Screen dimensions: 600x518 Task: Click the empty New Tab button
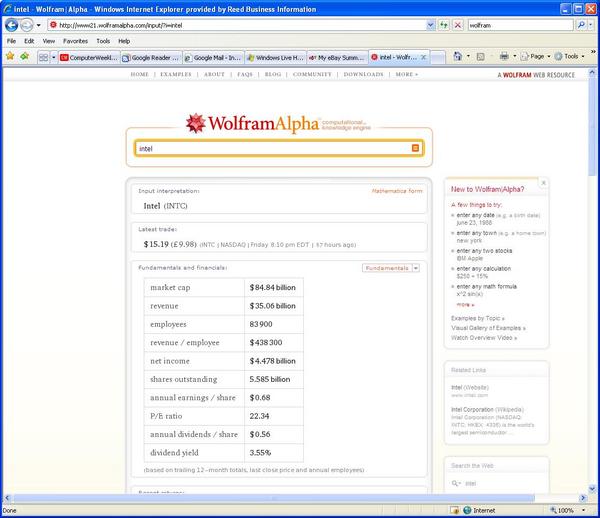(x=438, y=57)
